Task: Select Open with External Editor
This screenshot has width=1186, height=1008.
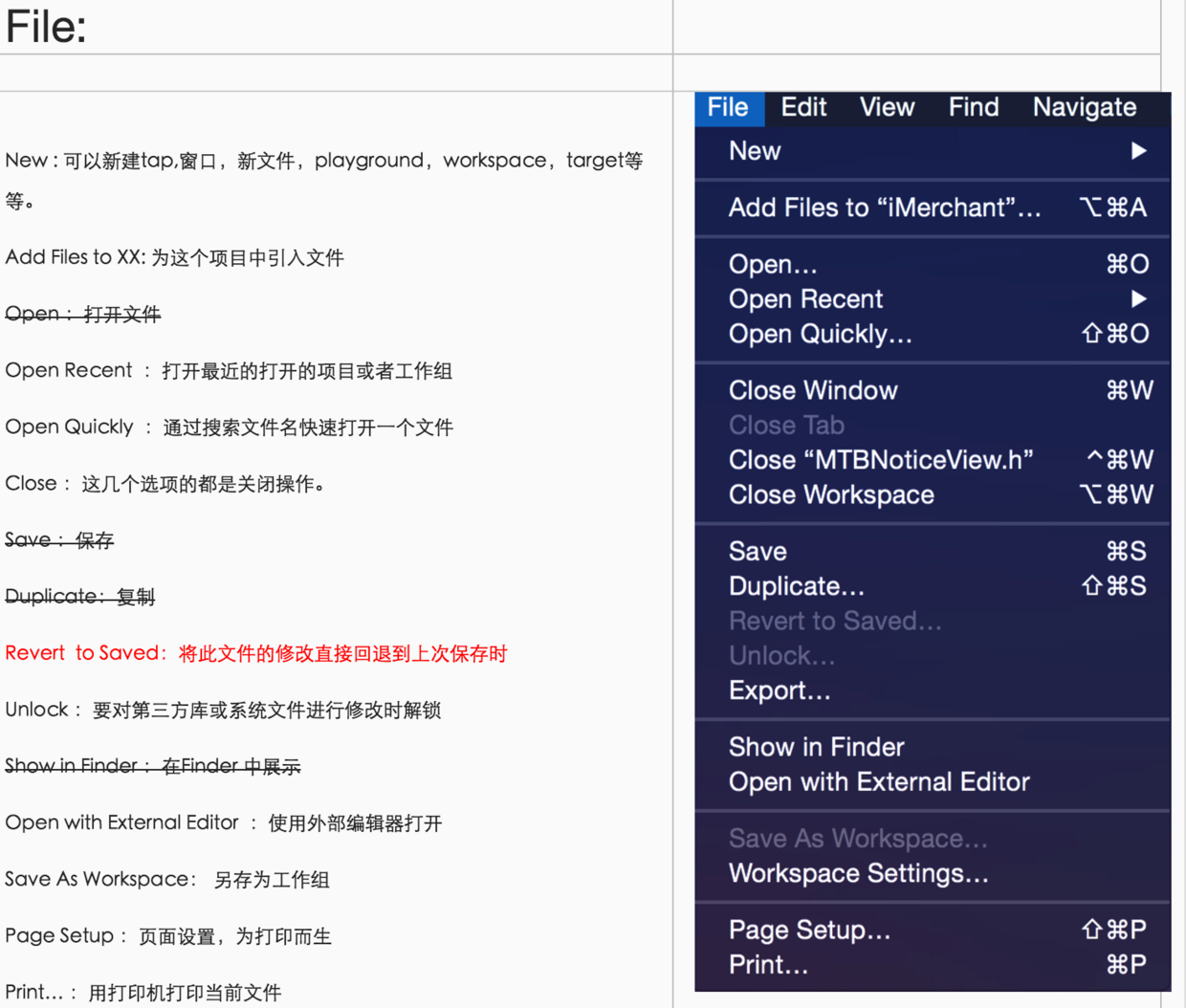Action: click(933, 782)
